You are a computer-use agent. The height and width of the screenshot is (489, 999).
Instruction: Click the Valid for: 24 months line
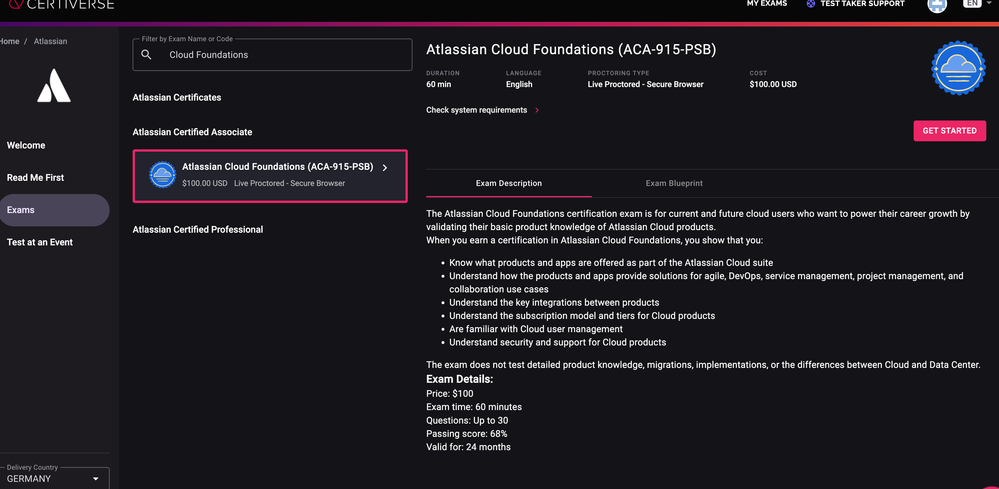[468, 447]
